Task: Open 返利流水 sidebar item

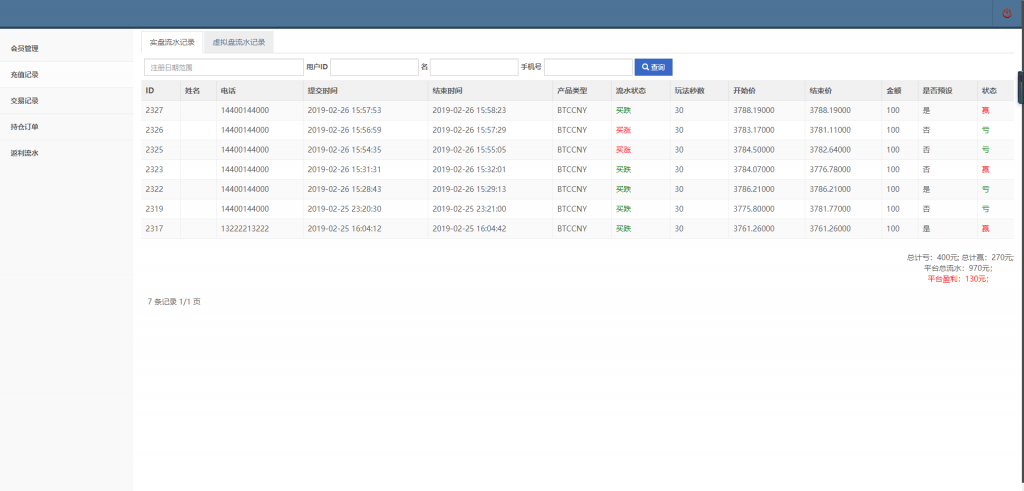Action: tap(25, 153)
